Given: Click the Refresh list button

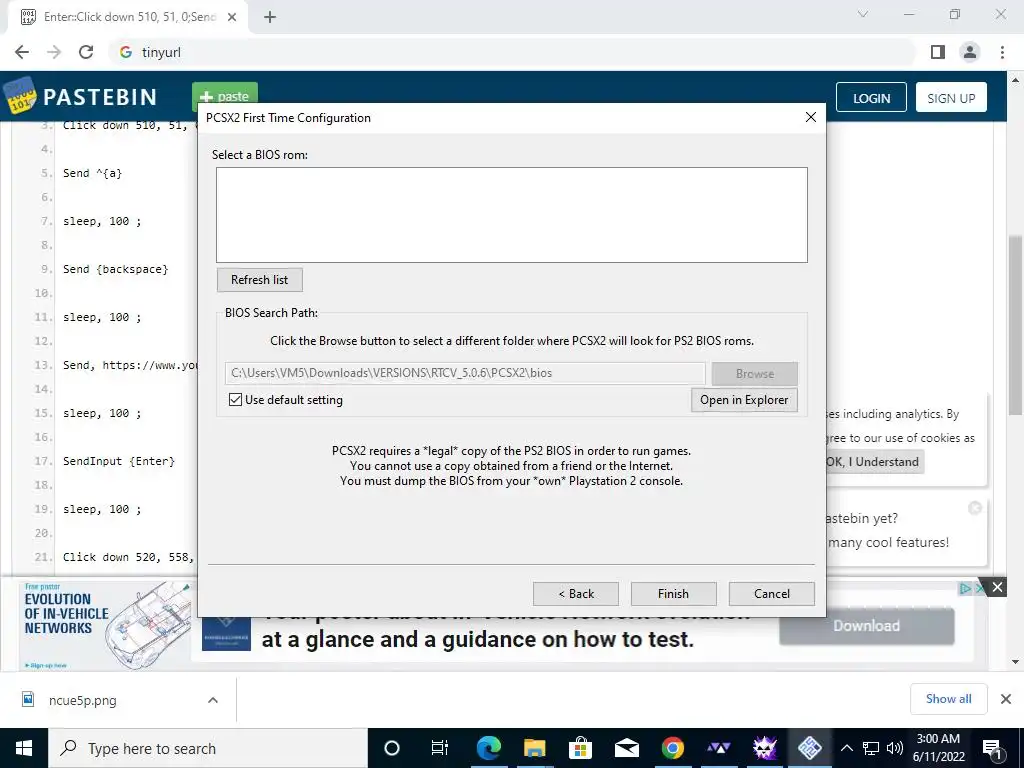Looking at the screenshot, I should pyautogui.click(x=259, y=280).
